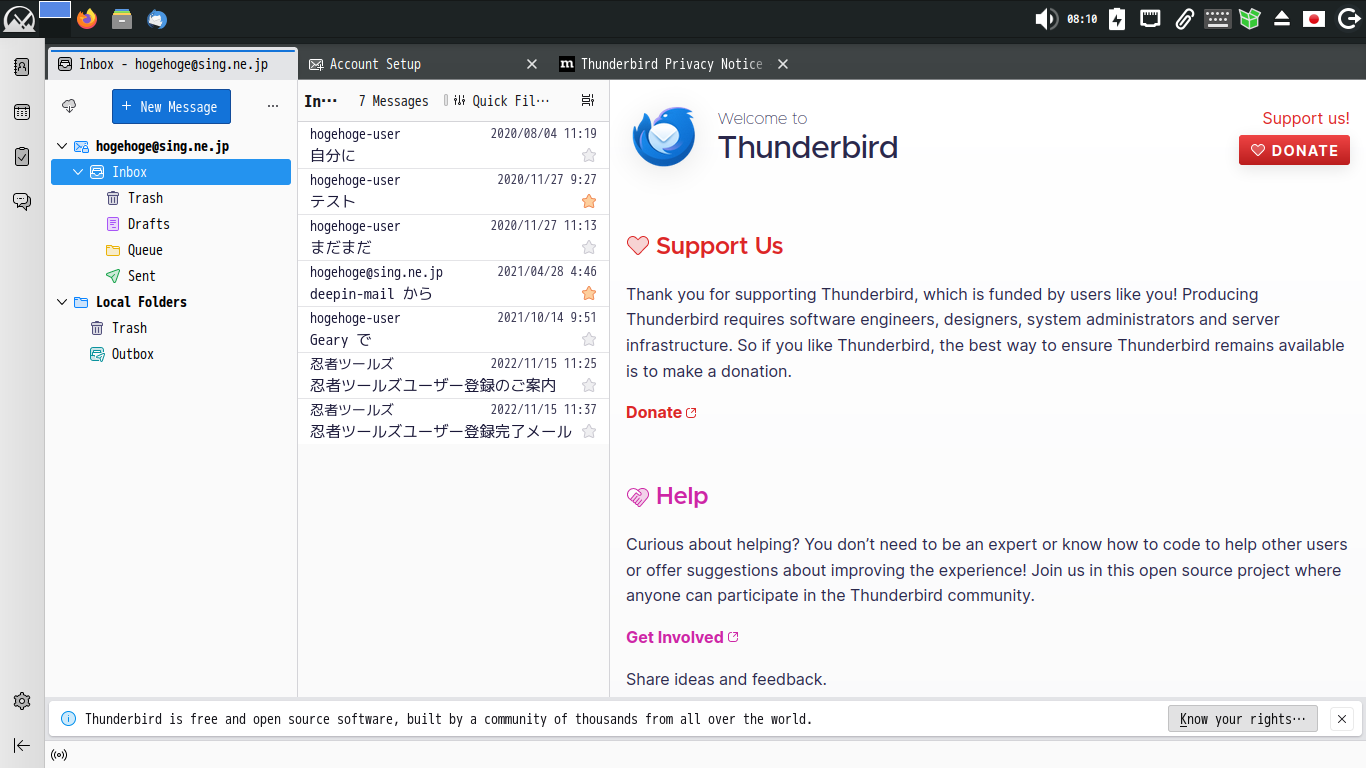Collapse the Inbox subfolders
The width and height of the screenshot is (1366, 768).
click(x=79, y=172)
